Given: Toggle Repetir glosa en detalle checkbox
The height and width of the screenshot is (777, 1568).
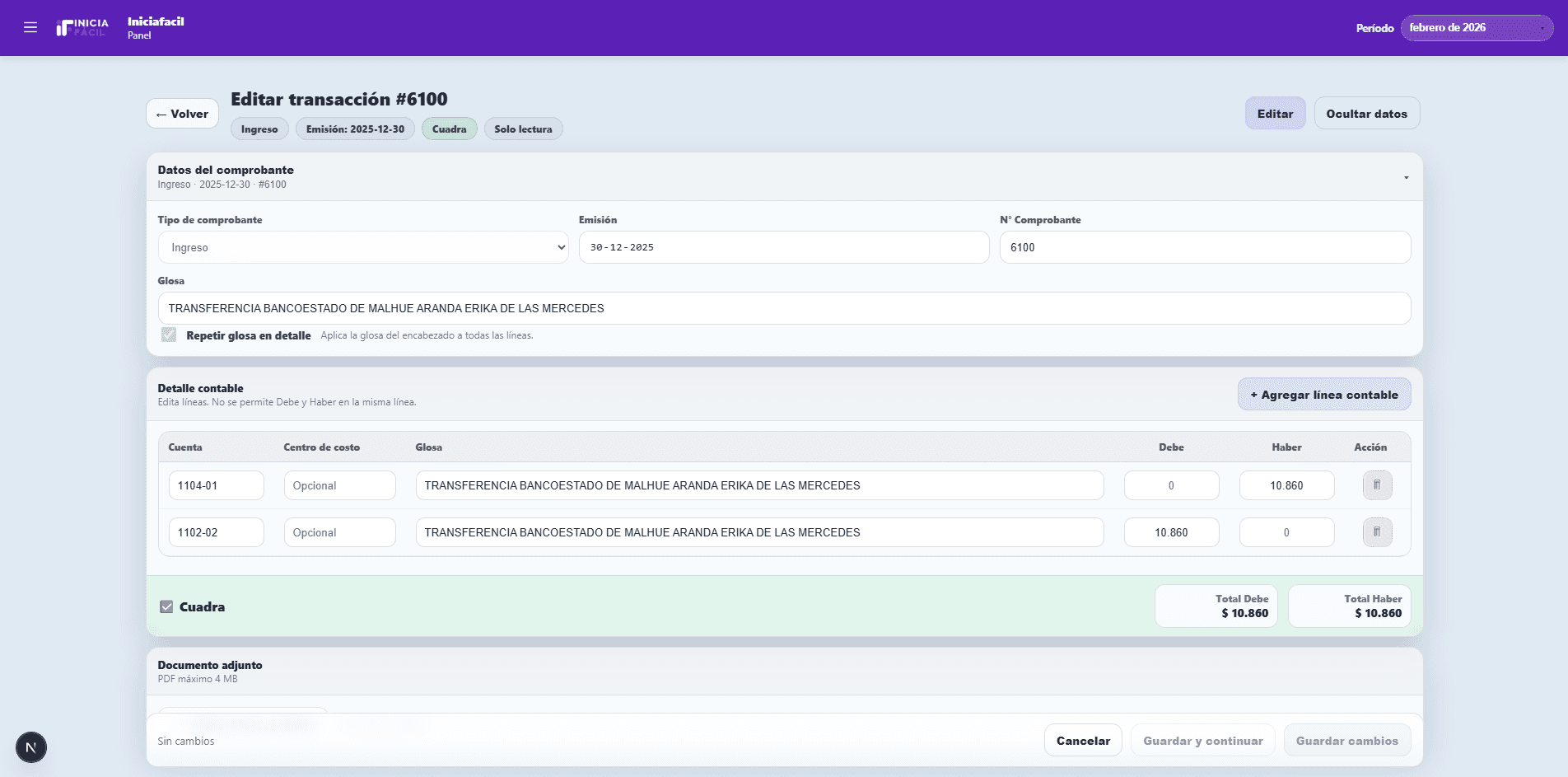Looking at the screenshot, I should coord(169,335).
